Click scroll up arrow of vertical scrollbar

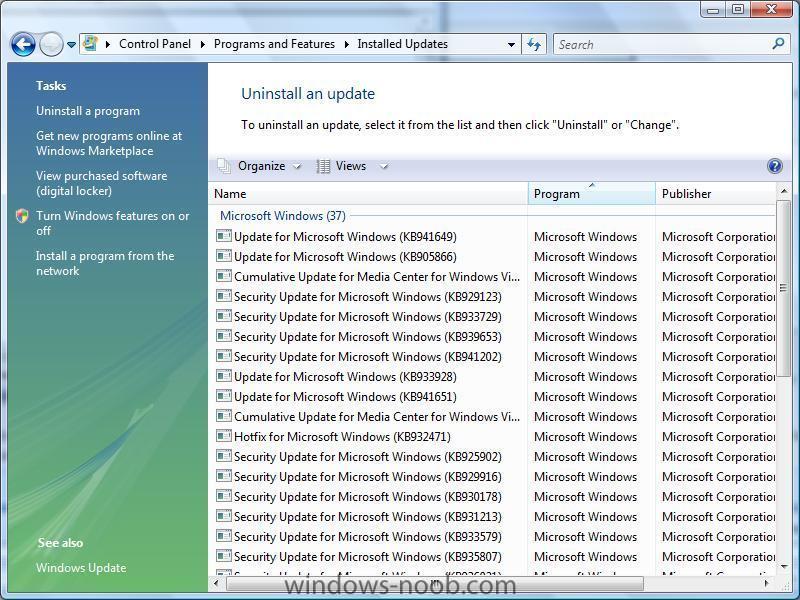[x=784, y=191]
